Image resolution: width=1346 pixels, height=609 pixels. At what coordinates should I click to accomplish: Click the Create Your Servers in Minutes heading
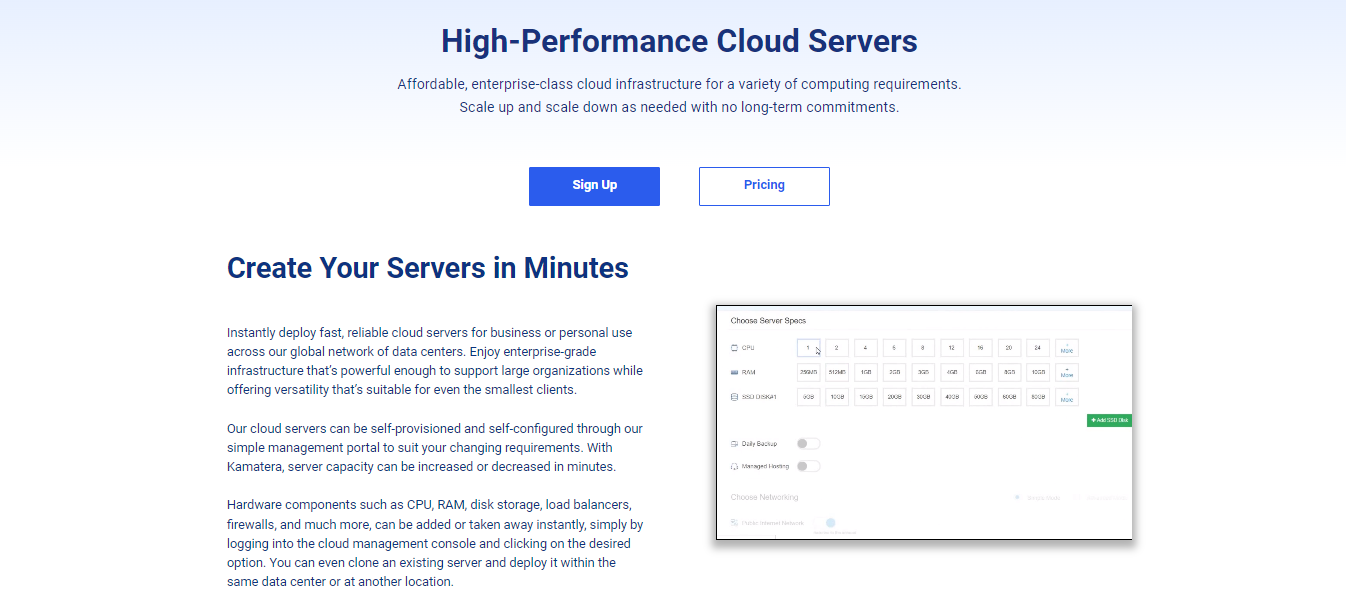(x=428, y=268)
